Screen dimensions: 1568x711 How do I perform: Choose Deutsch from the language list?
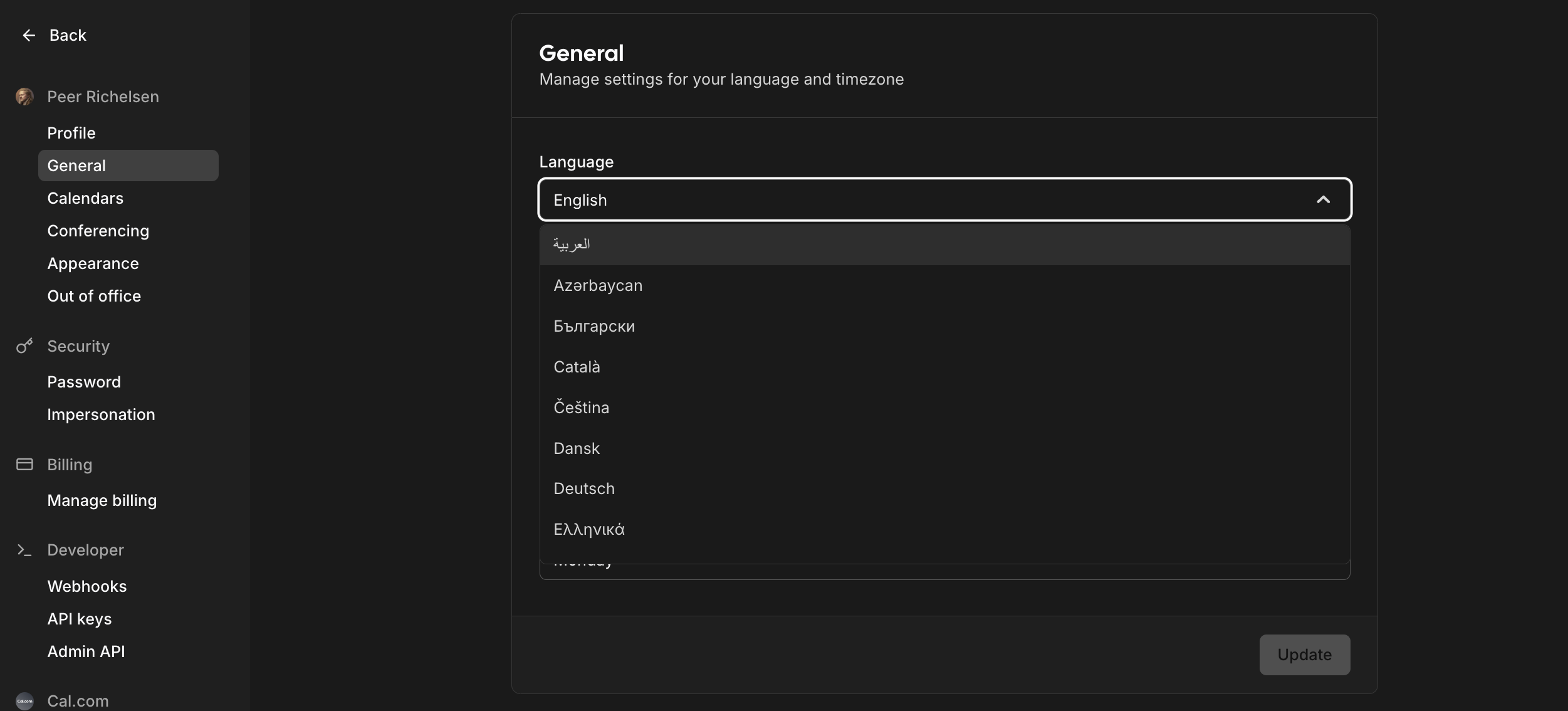coord(944,488)
